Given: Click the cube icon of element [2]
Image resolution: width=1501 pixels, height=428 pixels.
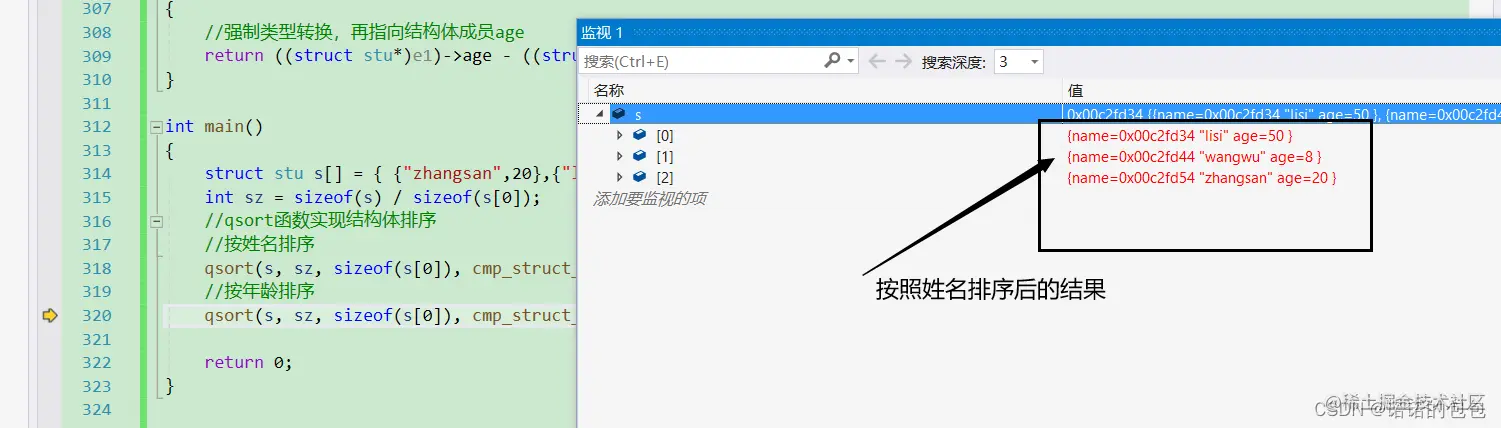Looking at the screenshot, I should pos(640,177).
